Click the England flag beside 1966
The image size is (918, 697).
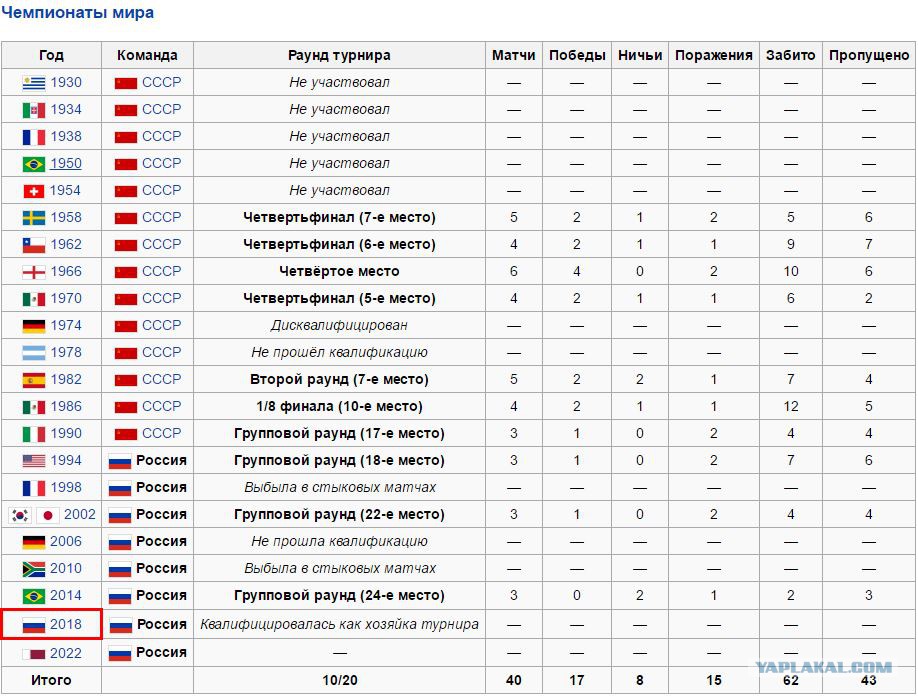(33, 272)
